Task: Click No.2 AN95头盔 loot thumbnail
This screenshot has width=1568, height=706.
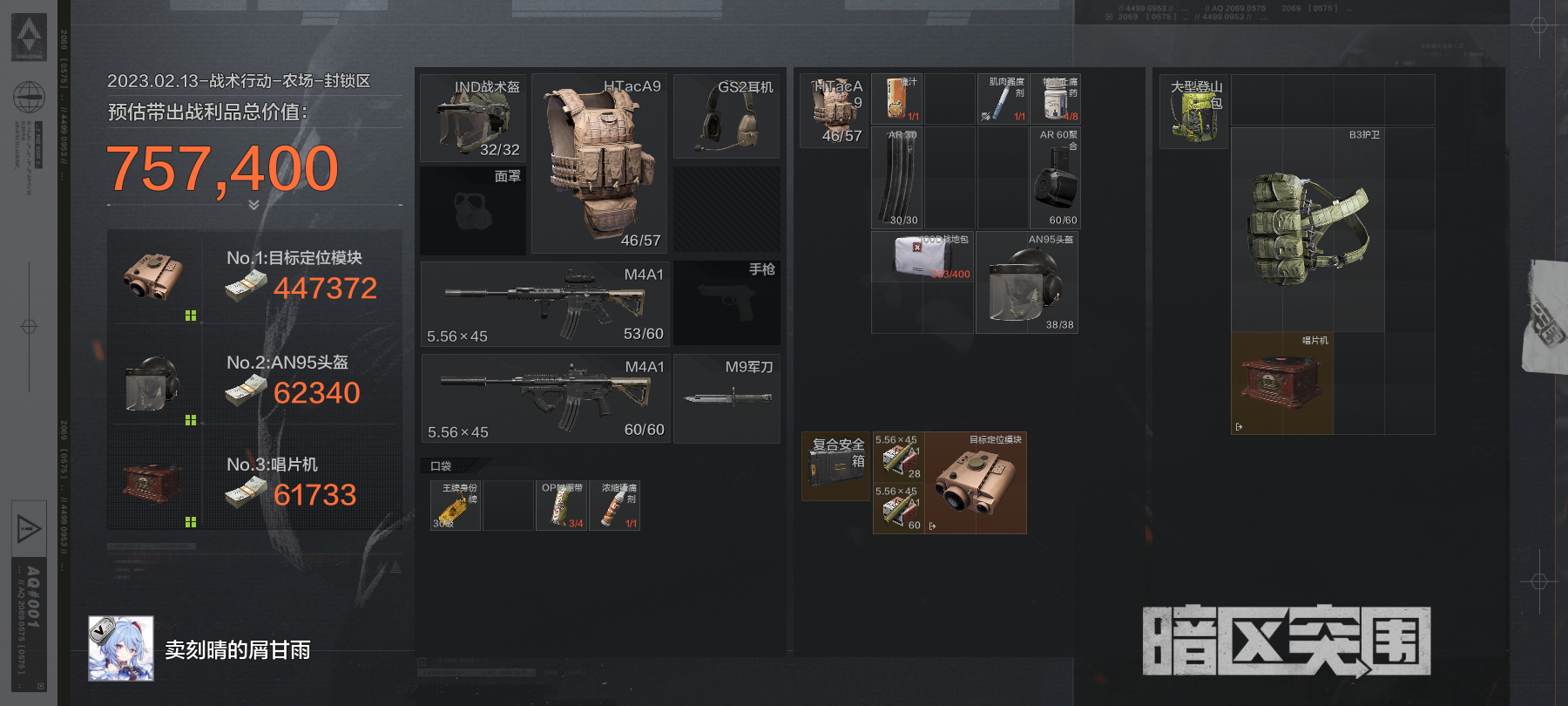Action: click(x=153, y=384)
